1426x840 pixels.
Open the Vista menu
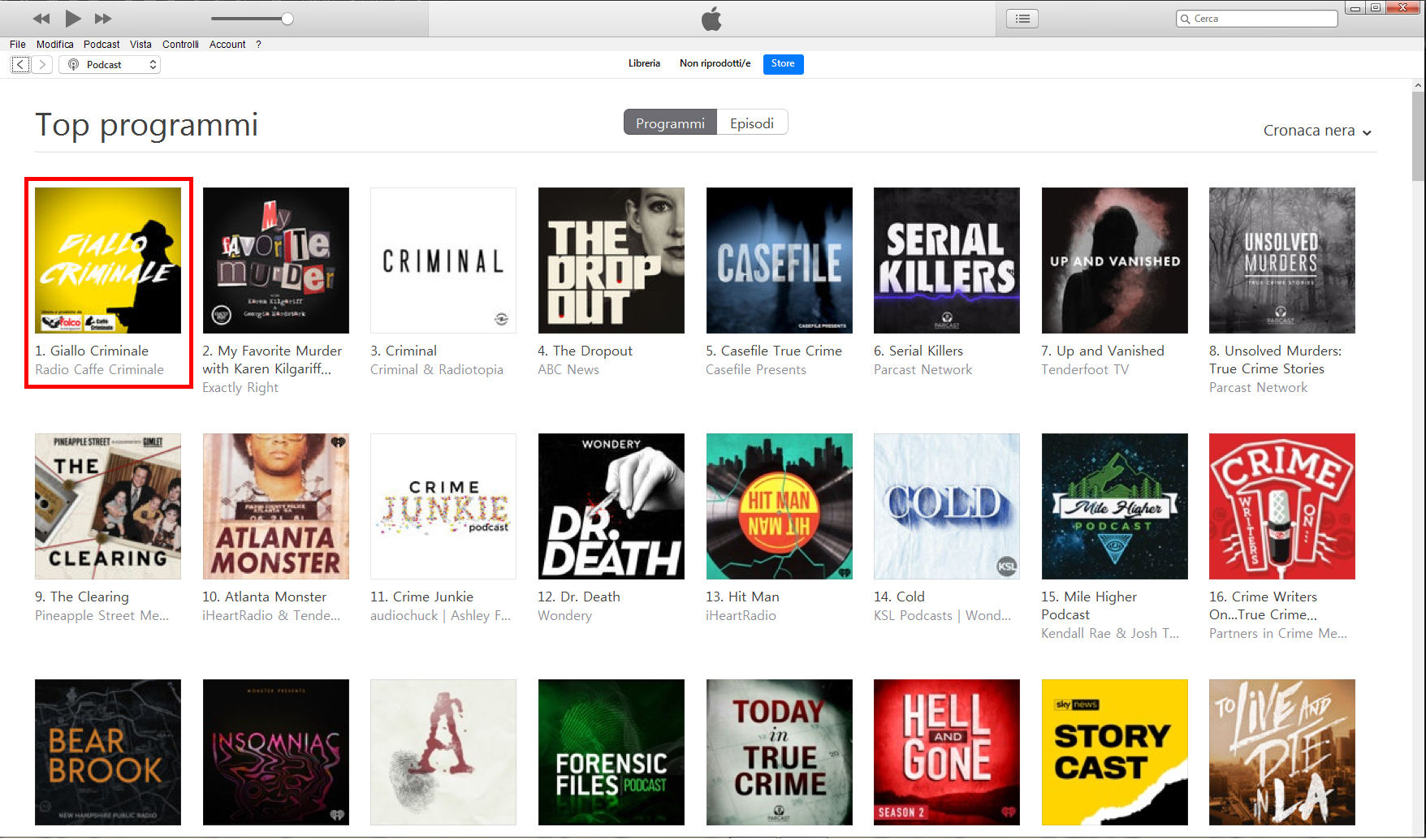click(x=140, y=45)
